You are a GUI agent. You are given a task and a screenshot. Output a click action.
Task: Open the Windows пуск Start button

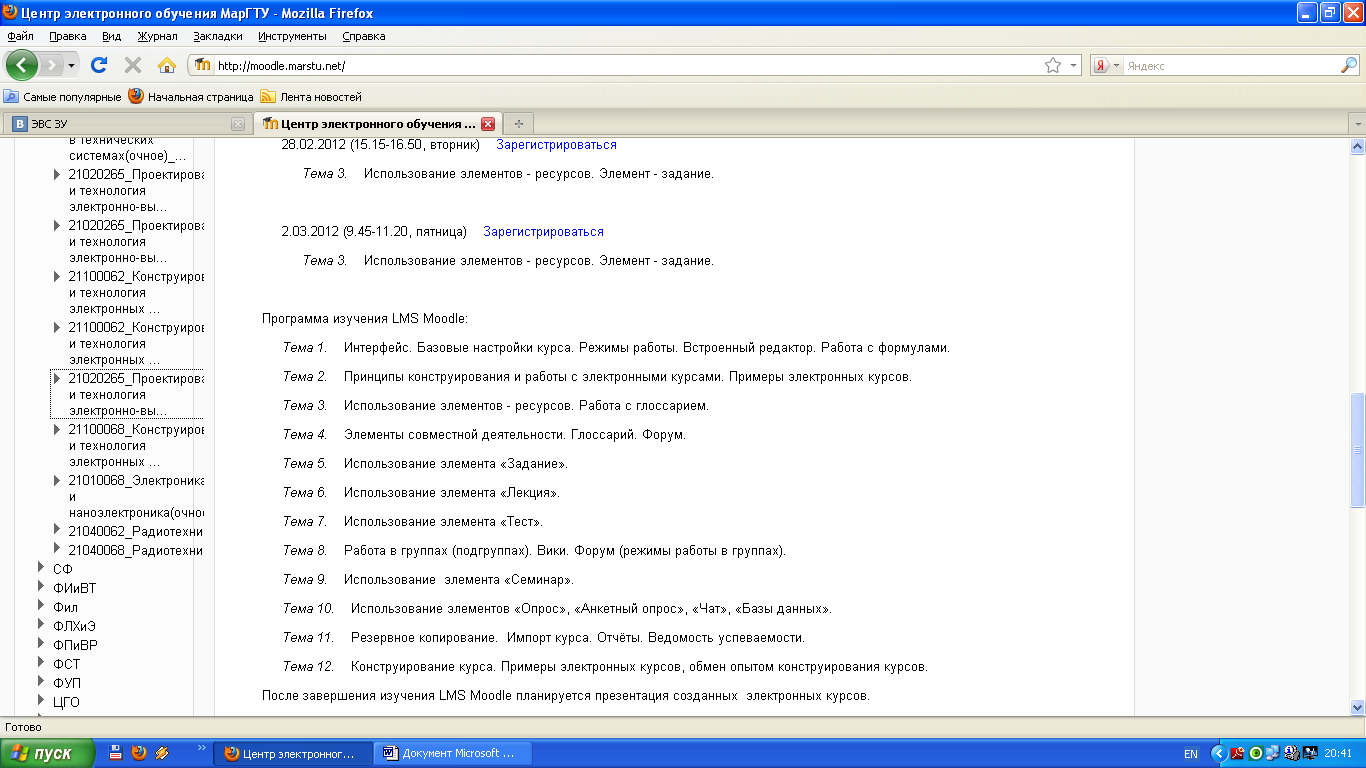point(47,753)
